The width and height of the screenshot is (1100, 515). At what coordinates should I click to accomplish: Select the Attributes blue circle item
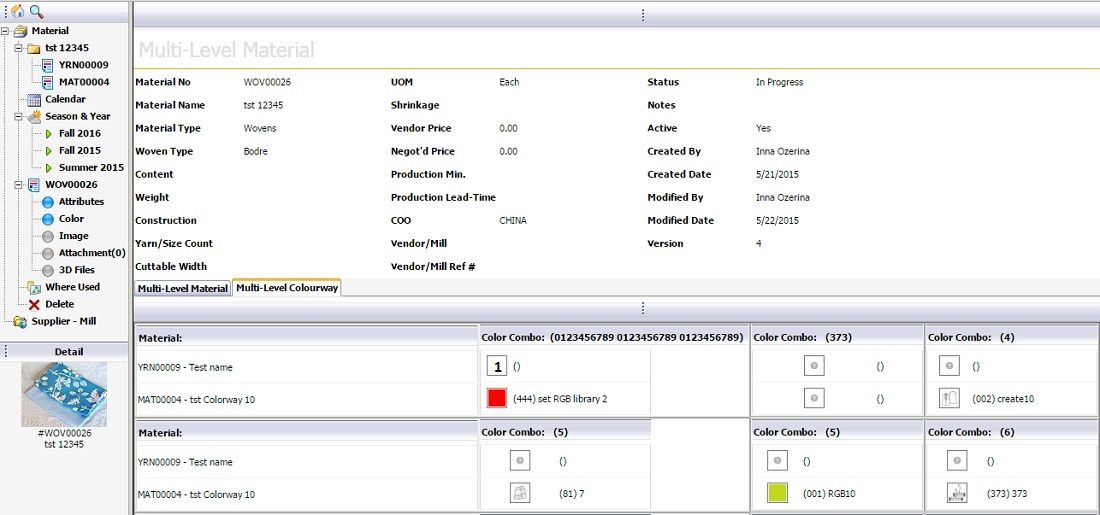pos(80,201)
